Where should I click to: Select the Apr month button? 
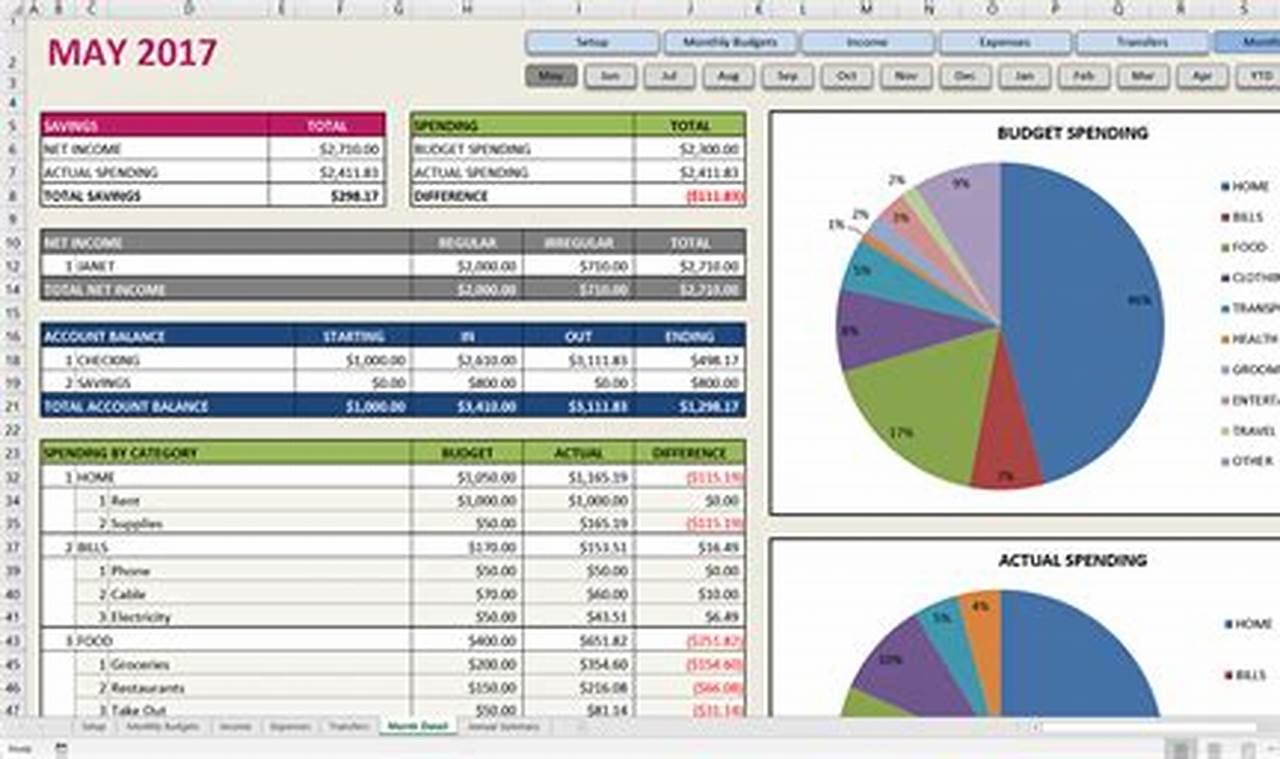coord(1202,76)
